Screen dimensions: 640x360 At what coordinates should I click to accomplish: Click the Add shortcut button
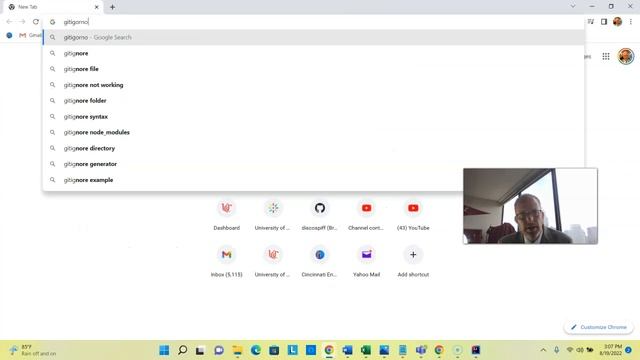413,263
